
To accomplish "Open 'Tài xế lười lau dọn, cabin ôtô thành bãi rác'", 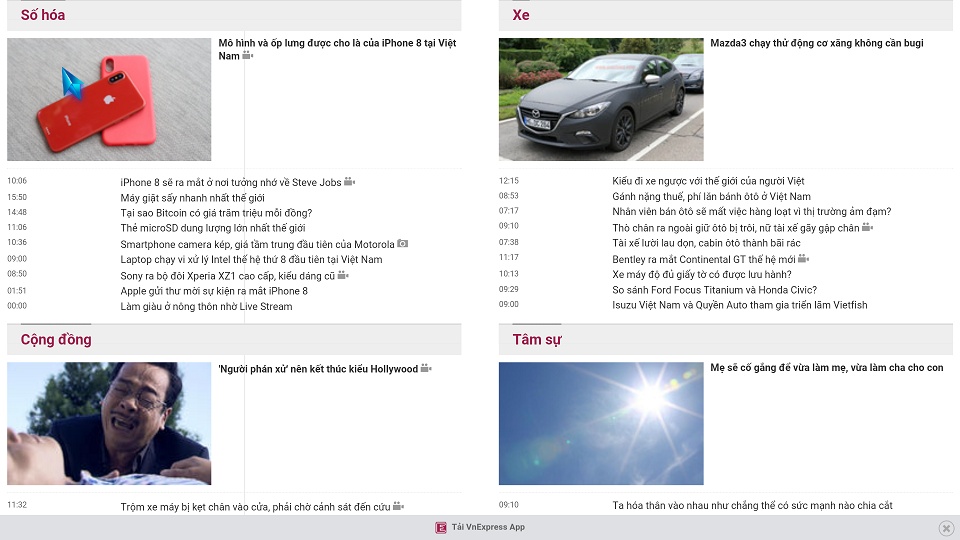I will (706, 243).
